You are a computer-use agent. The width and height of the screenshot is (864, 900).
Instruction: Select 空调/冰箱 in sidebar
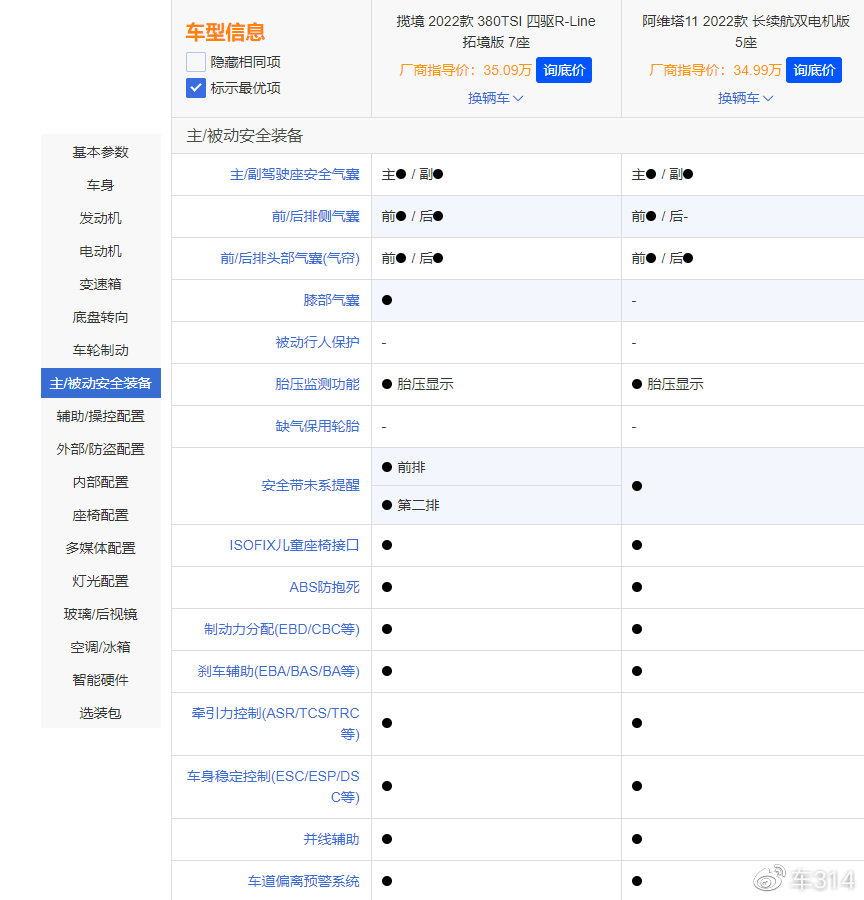click(100, 647)
